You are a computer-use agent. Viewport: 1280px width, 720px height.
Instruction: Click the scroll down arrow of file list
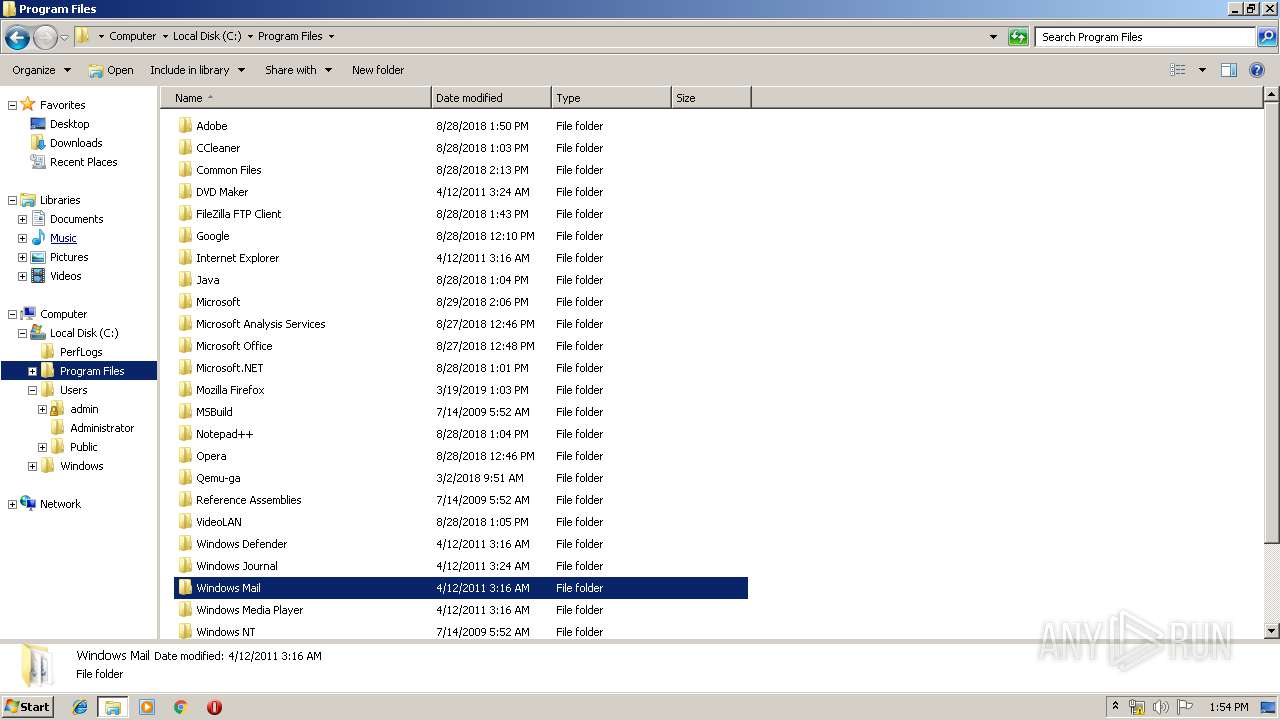(1272, 631)
